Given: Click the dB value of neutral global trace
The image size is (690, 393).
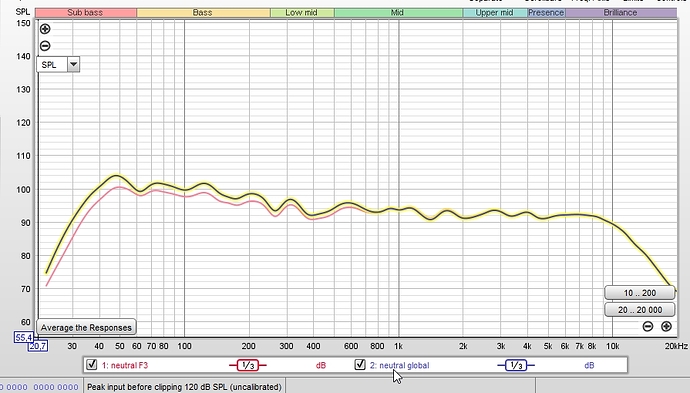Looking at the screenshot, I should coord(589,365).
